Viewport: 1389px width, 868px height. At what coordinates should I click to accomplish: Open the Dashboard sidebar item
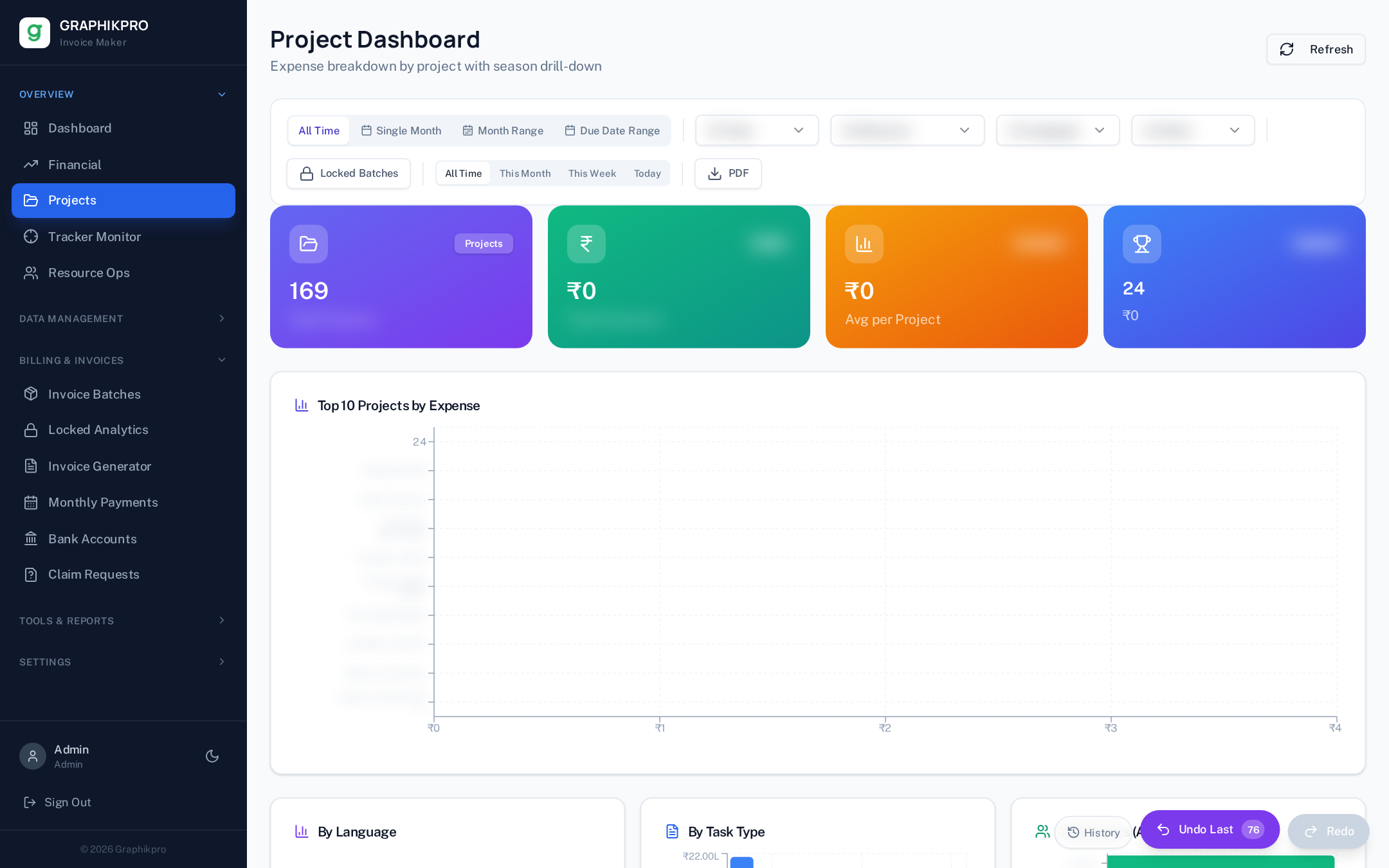[123, 128]
